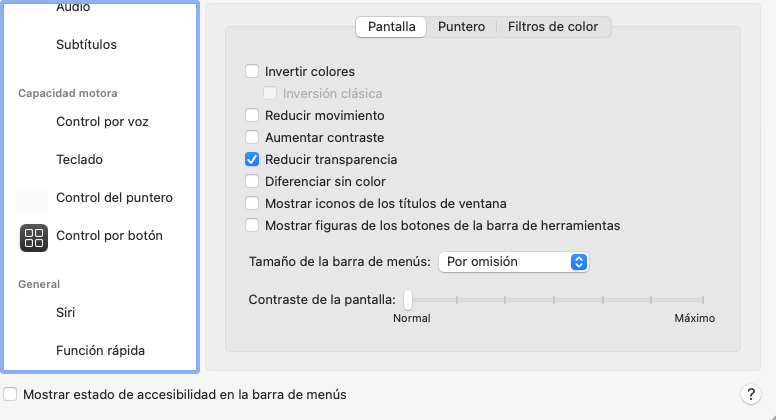Select Control del puntero in sidebar
Viewport: 776px width, 420px height.
(114, 198)
